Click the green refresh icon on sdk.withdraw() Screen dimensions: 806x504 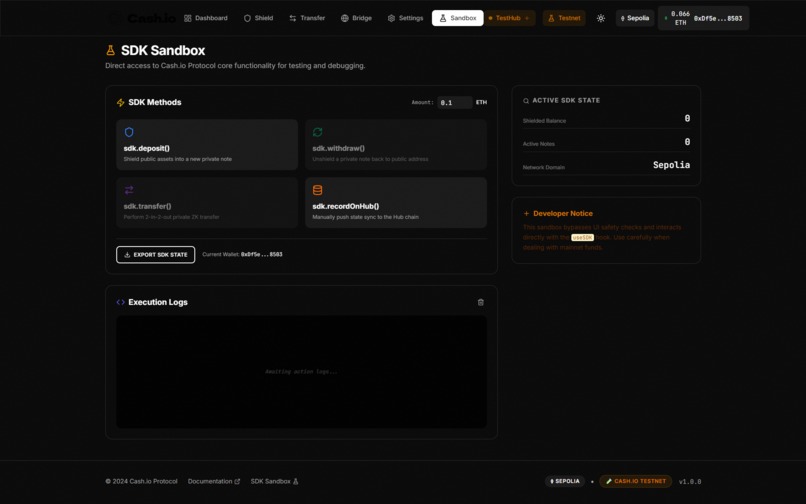tap(318, 132)
